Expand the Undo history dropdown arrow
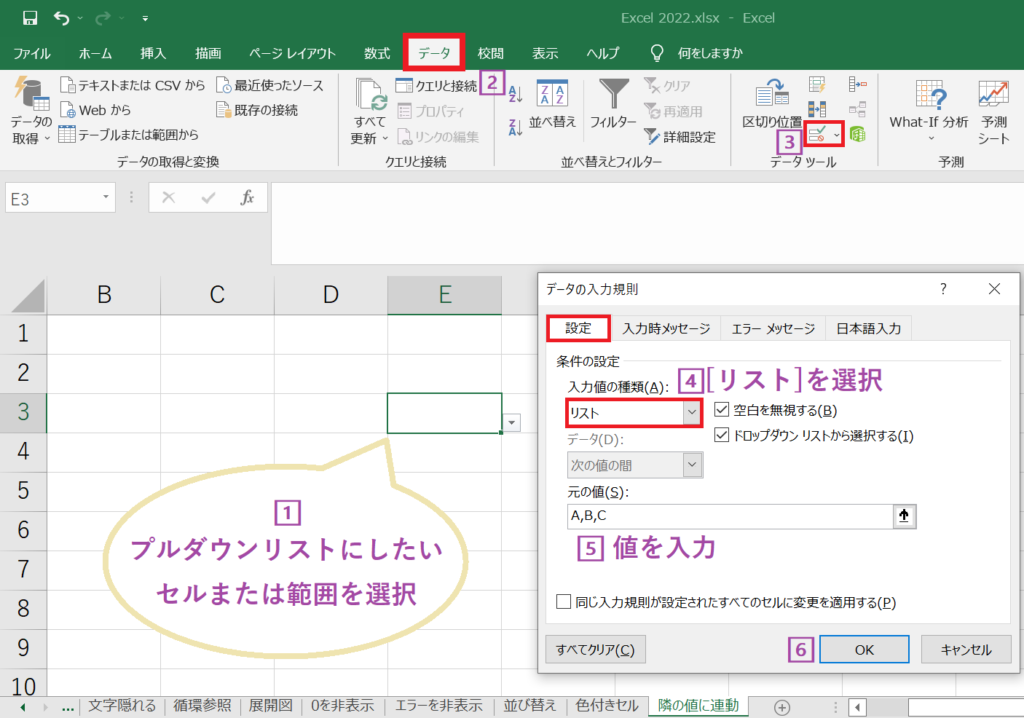Viewport: 1024px width, 718px height. 80,18
